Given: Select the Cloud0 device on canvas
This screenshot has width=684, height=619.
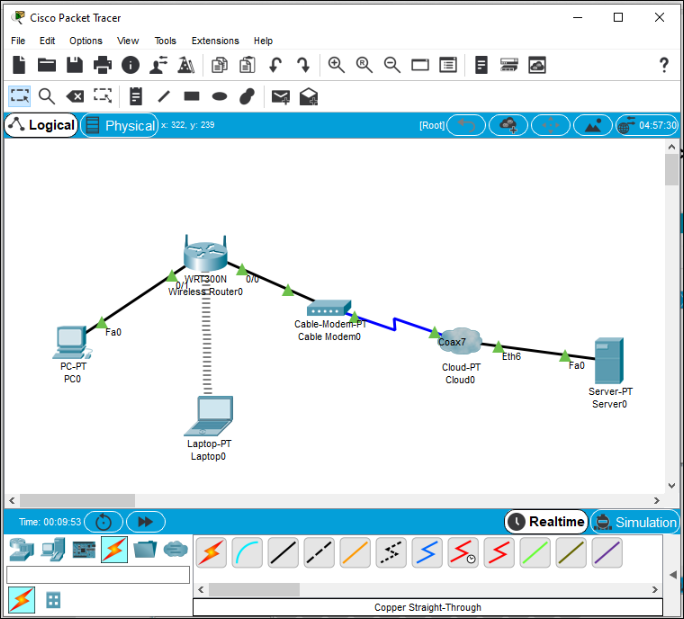Looking at the screenshot, I should point(460,341).
